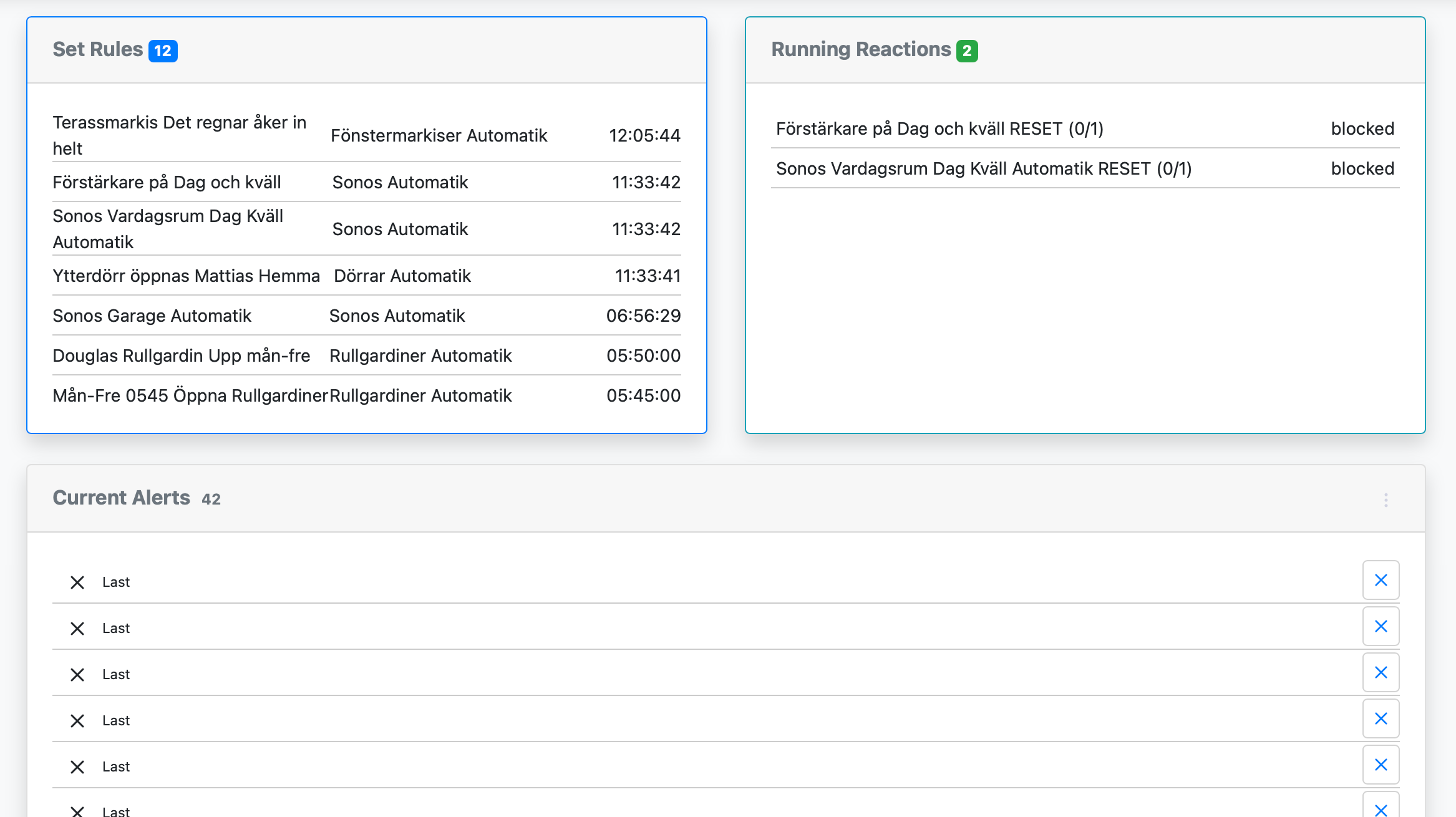Image resolution: width=1456 pixels, height=817 pixels.
Task: Click black X icon on third Last alert
Action: coord(77,675)
